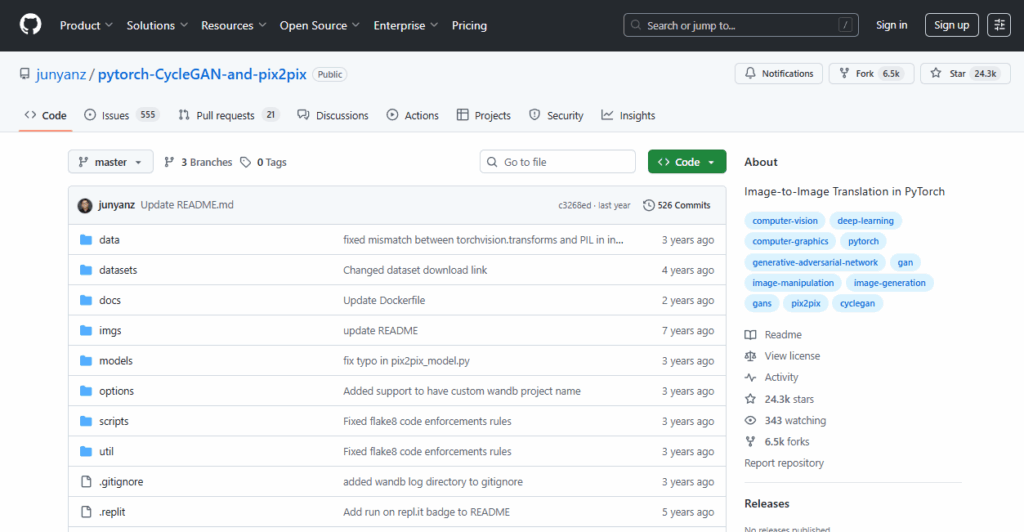This screenshot has width=1024, height=532.
Task: Click the pytorch topic tag
Action: click(x=863, y=241)
